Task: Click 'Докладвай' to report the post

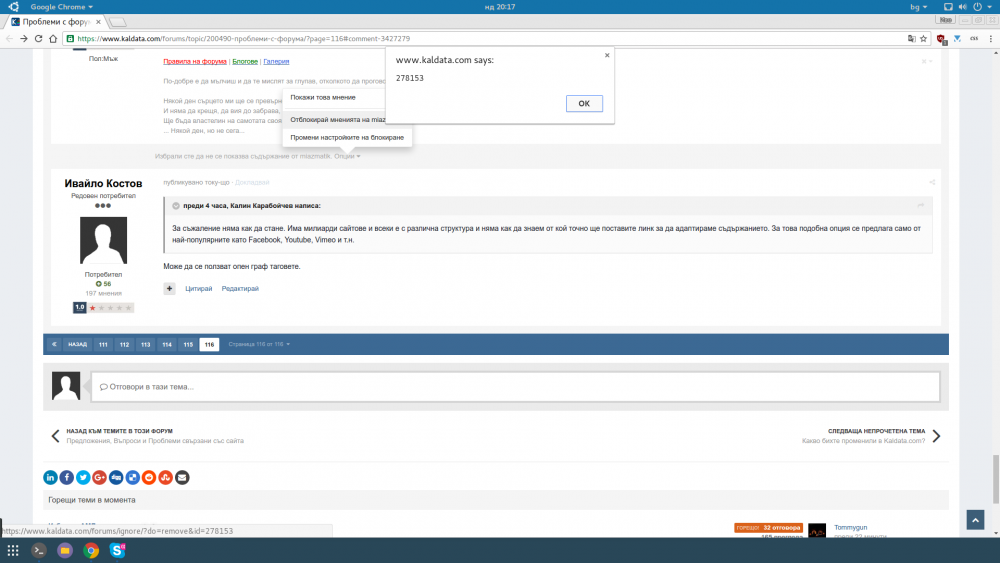Action: [252, 182]
